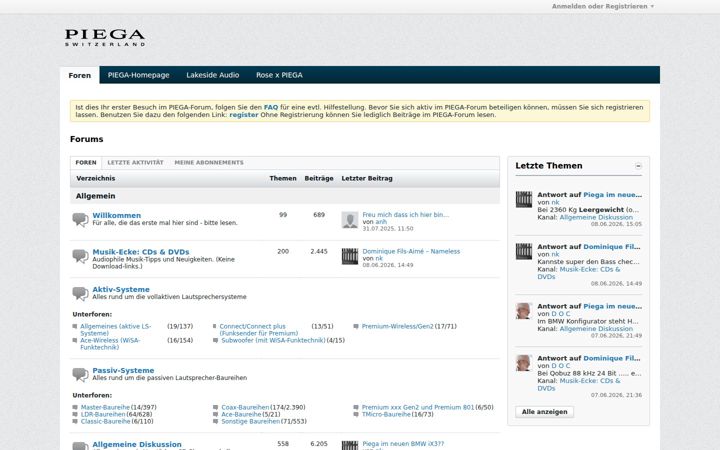Open subforum Premium xxx Gen2 und Premium 801
This screenshot has height=450, width=720.
[x=418, y=407]
